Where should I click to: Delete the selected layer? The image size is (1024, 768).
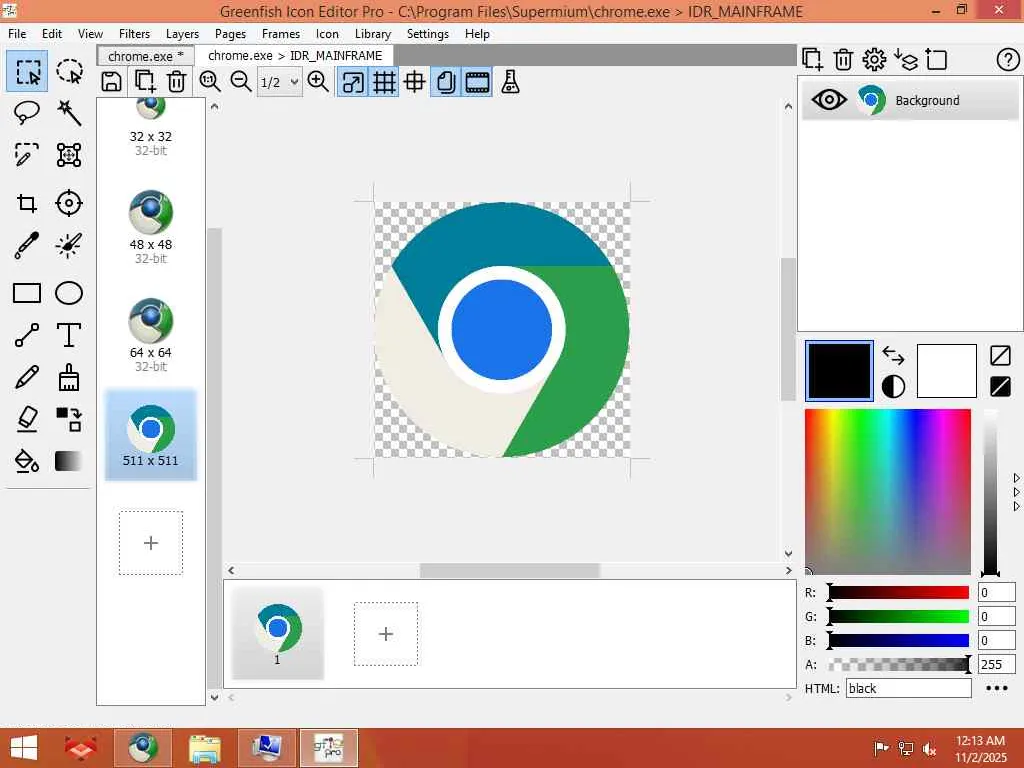tap(843, 59)
